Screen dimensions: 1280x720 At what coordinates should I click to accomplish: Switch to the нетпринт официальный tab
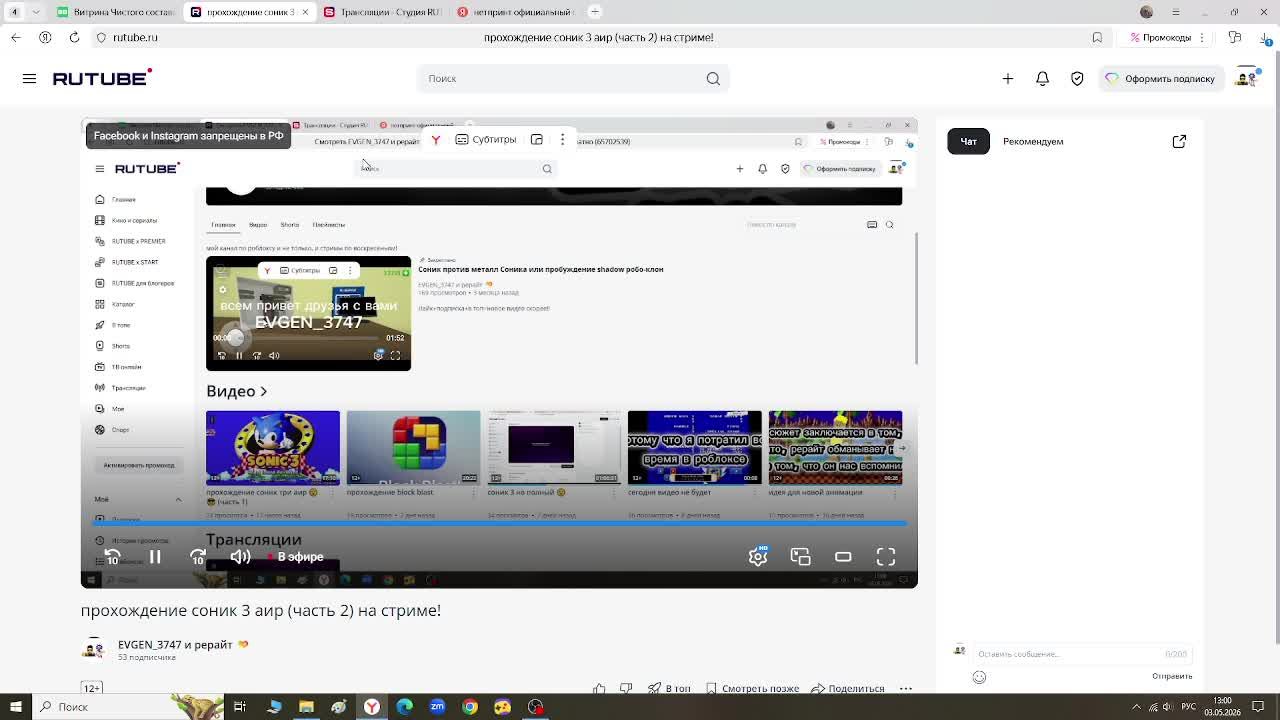(515, 12)
